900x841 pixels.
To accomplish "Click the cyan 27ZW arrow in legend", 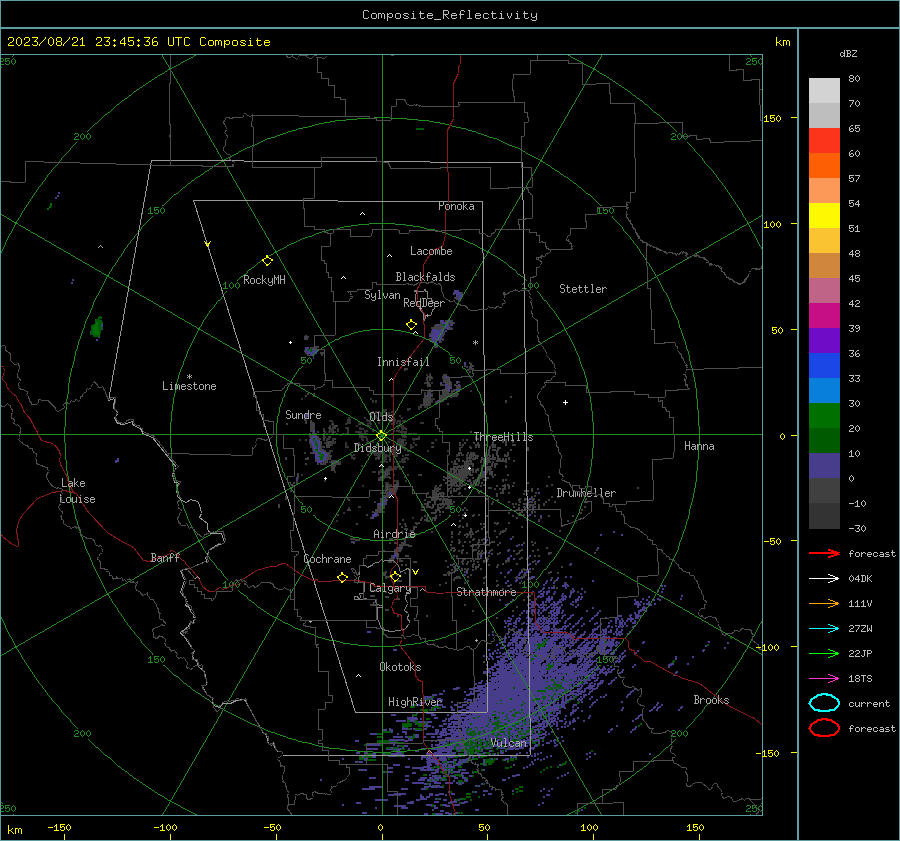I will pos(824,629).
